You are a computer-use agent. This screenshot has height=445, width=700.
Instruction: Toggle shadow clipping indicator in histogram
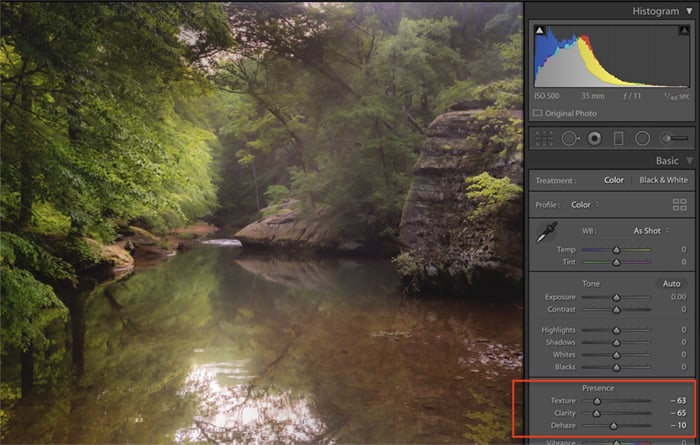click(x=540, y=30)
